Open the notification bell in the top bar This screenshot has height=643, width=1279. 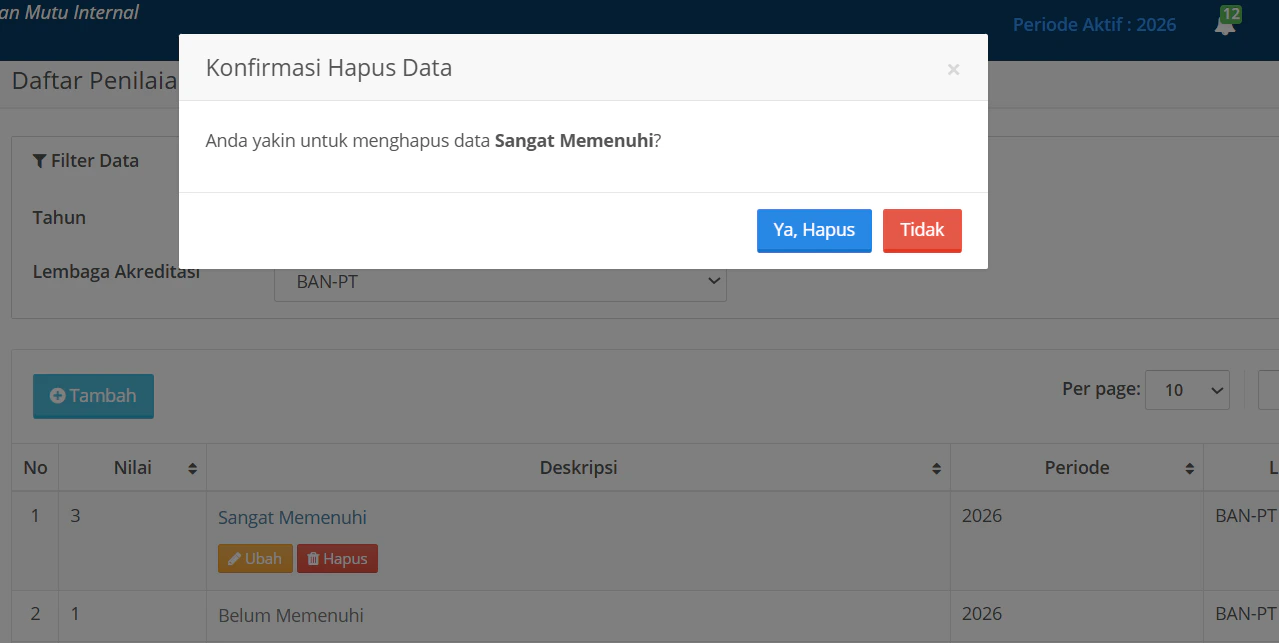(x=1225, y=25)
